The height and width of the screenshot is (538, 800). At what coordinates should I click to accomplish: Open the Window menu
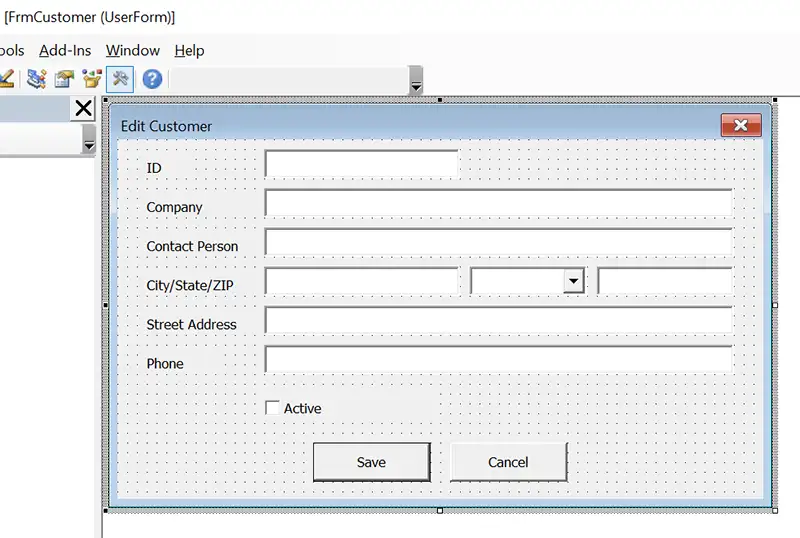coord(133,51)
